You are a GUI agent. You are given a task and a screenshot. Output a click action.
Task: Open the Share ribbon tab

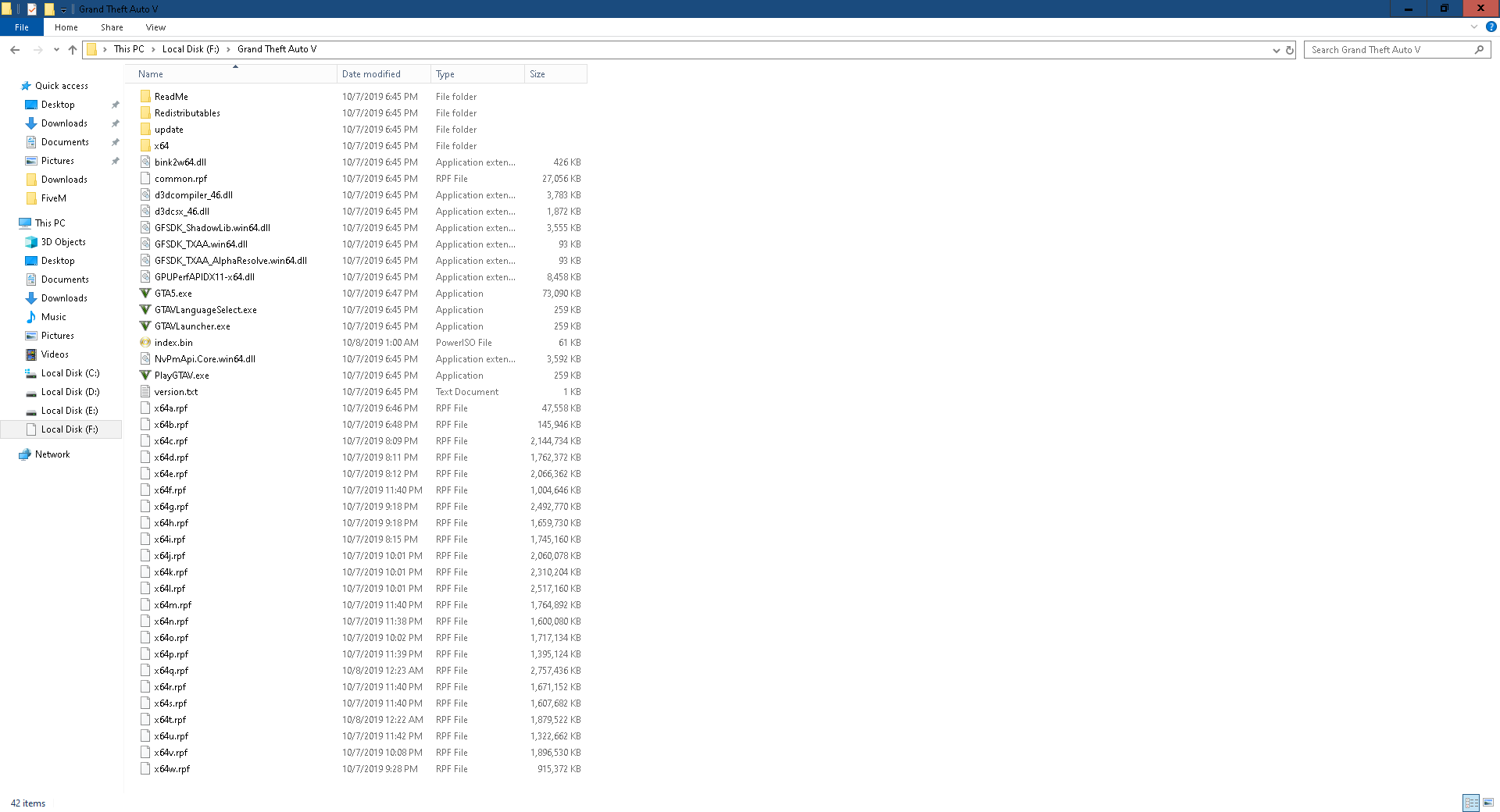(112, 27)
